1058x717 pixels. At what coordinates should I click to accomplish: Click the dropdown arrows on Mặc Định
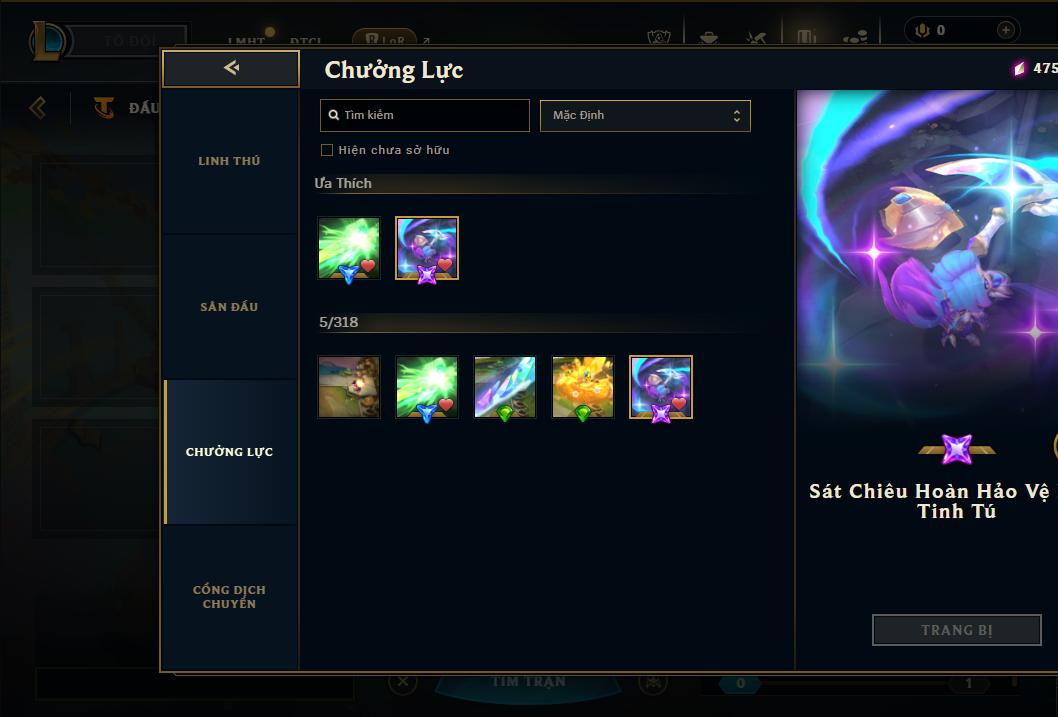tap(737, 116)
